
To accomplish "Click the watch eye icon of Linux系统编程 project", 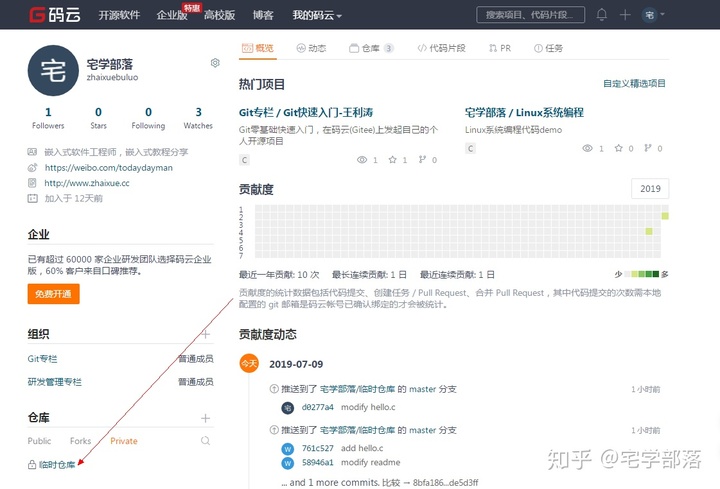I will pyautogui.click(x=587, y=148).
